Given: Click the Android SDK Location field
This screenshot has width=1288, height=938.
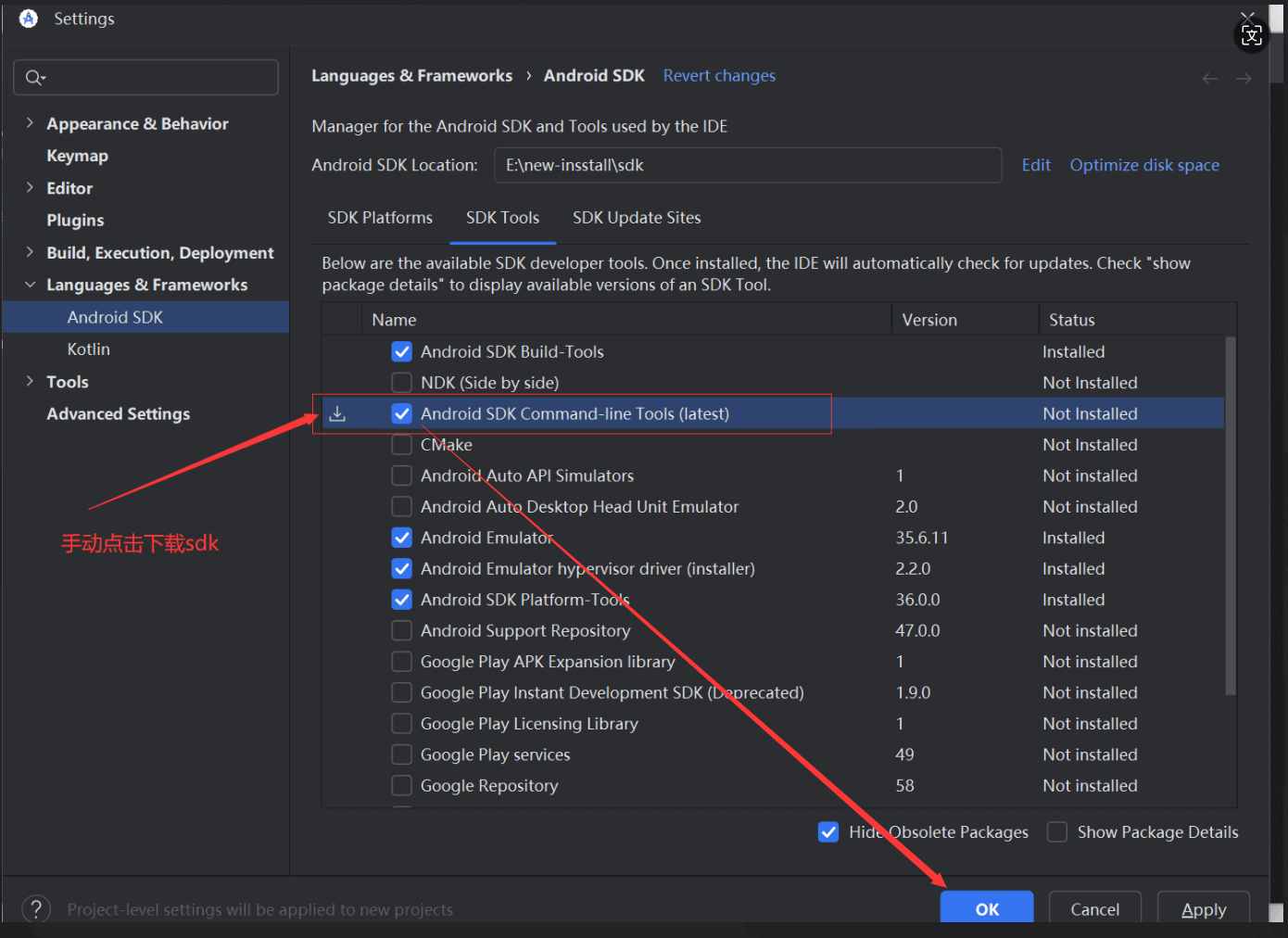Looking at the screenshot, I should point(747,165).
